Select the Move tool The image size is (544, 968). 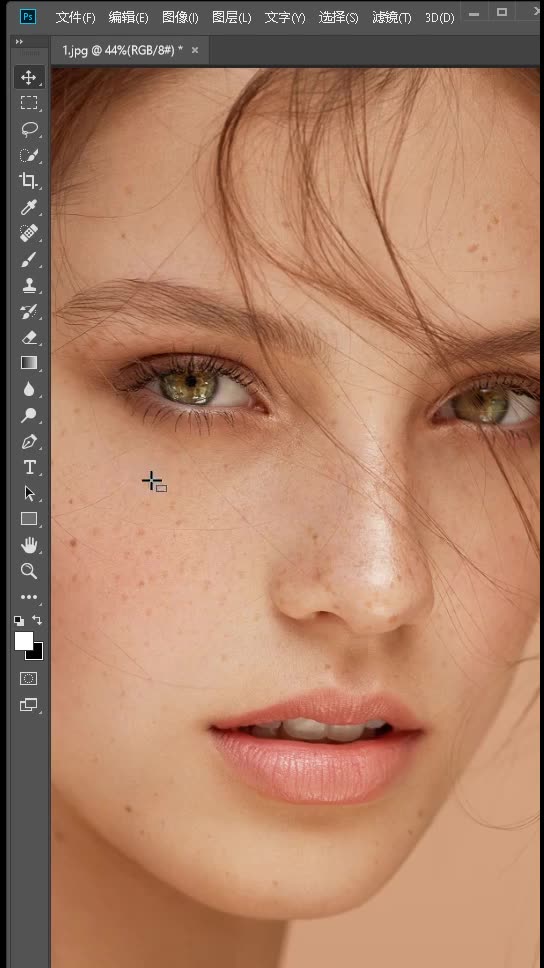click(x=28, y=77)
